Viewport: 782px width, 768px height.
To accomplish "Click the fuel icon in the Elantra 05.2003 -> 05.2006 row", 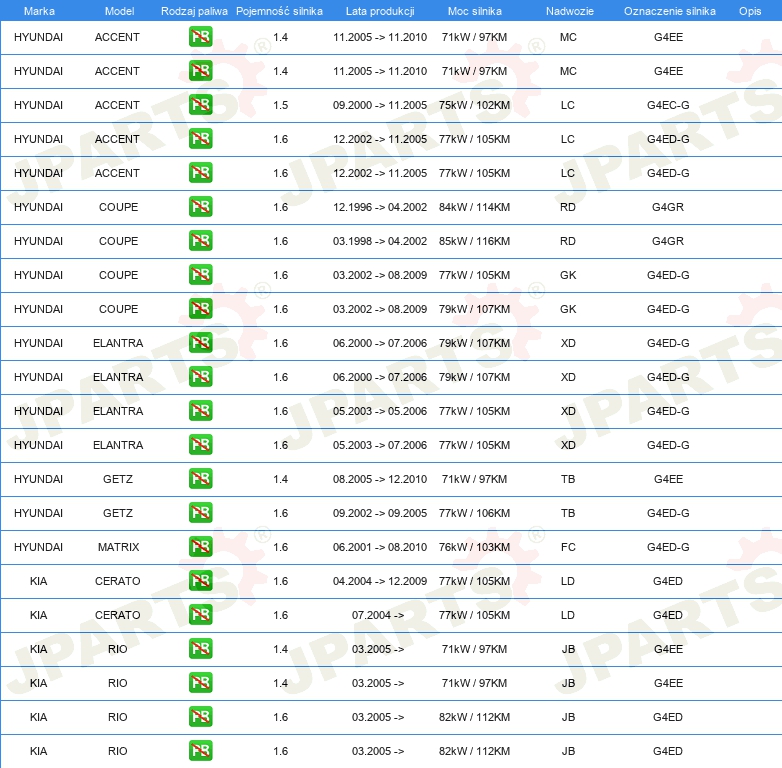I will point(200,410).
